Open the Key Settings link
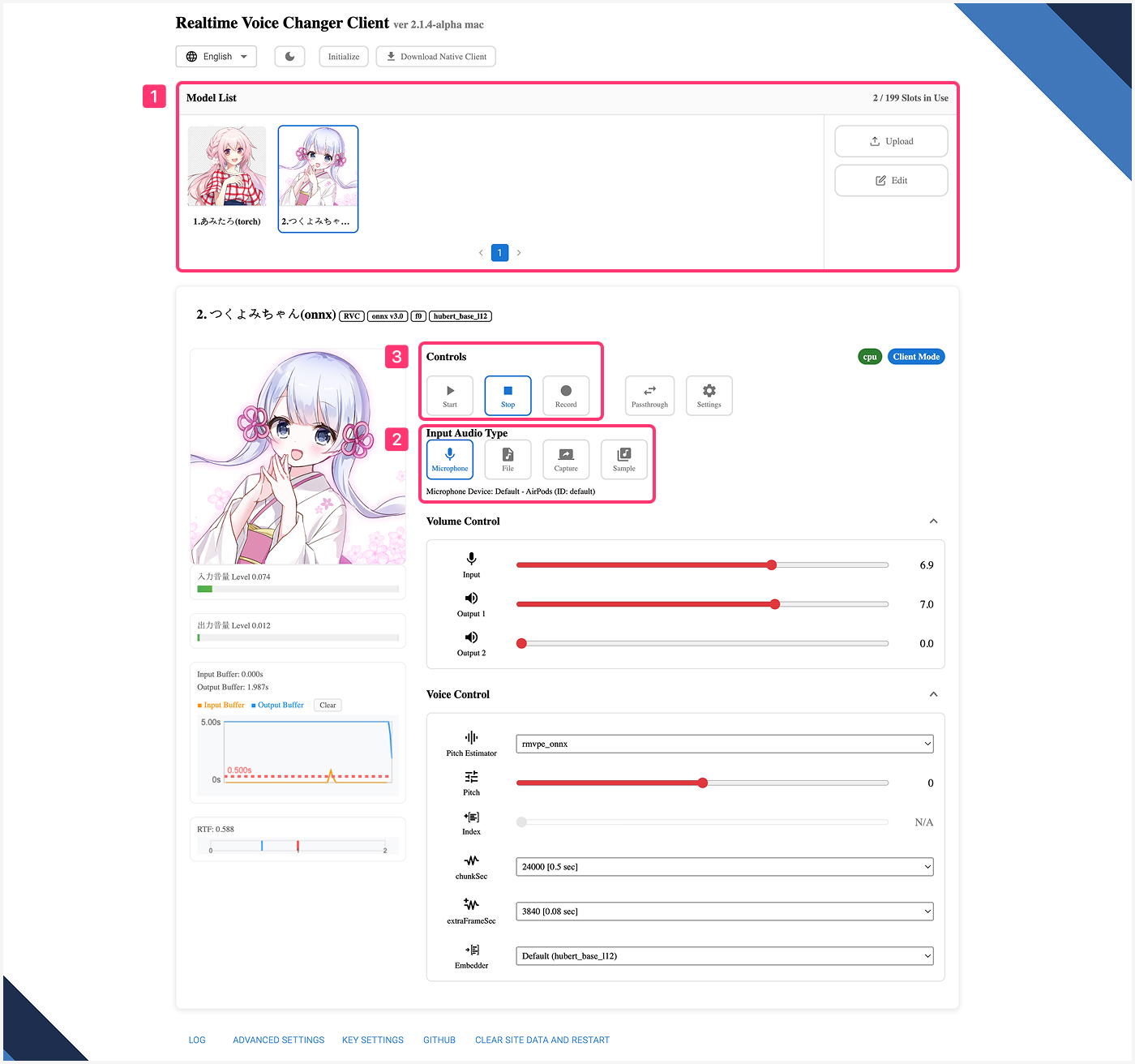The image size is (1135, 1064). click(x=372, y=1040)
